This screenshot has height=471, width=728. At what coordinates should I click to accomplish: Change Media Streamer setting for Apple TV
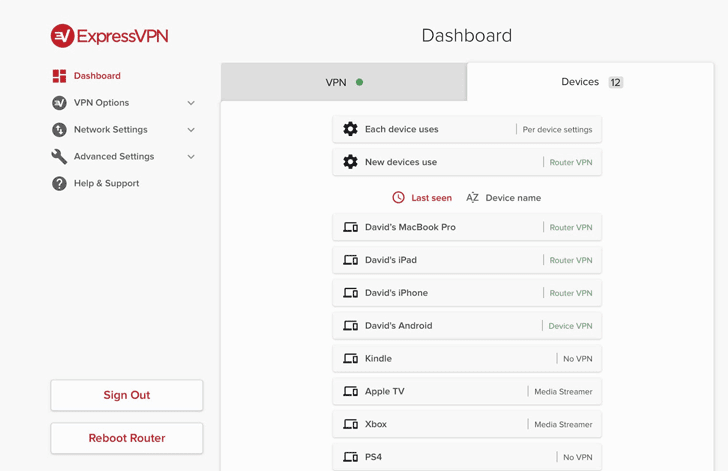(x=563, y=392)
